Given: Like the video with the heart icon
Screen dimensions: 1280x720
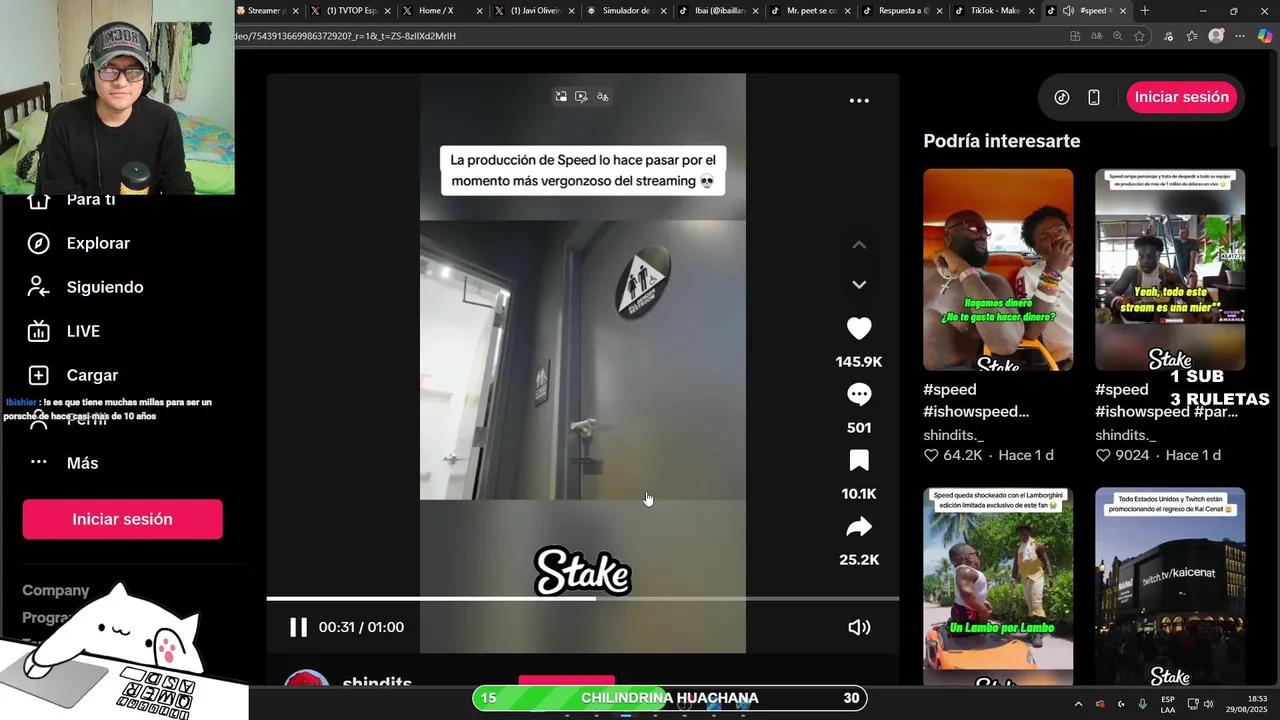Looking at the screenshot, I should click(x=859, y=328).
